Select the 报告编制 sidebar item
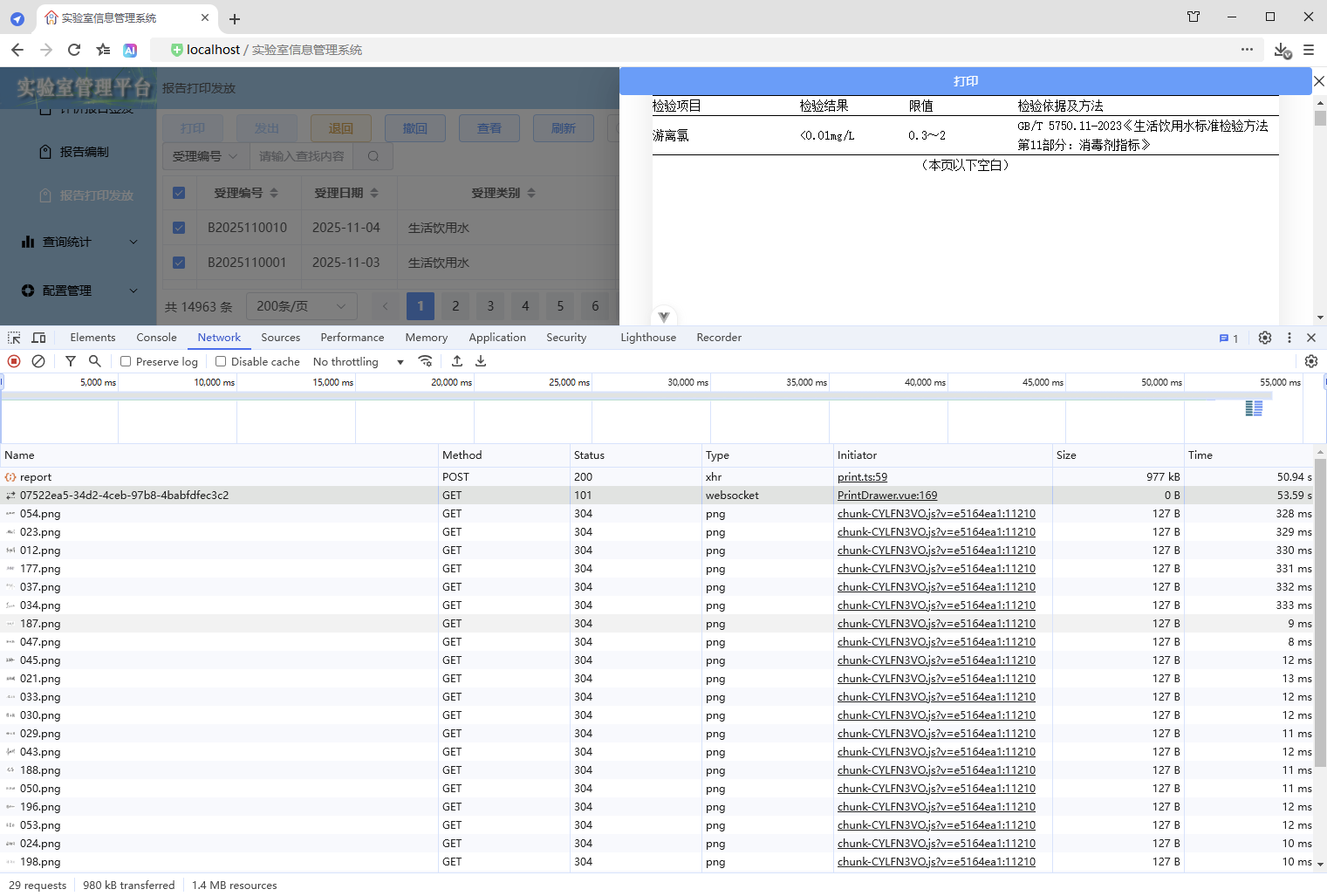The width and height of the screenshot is (1327, 896). pyautogui.click(x=84, y=152)
